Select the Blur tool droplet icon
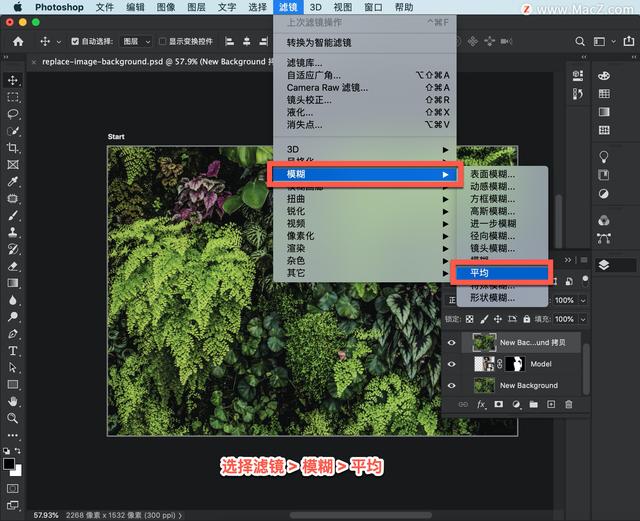This screenshot has height=521, width=640. 13,300
